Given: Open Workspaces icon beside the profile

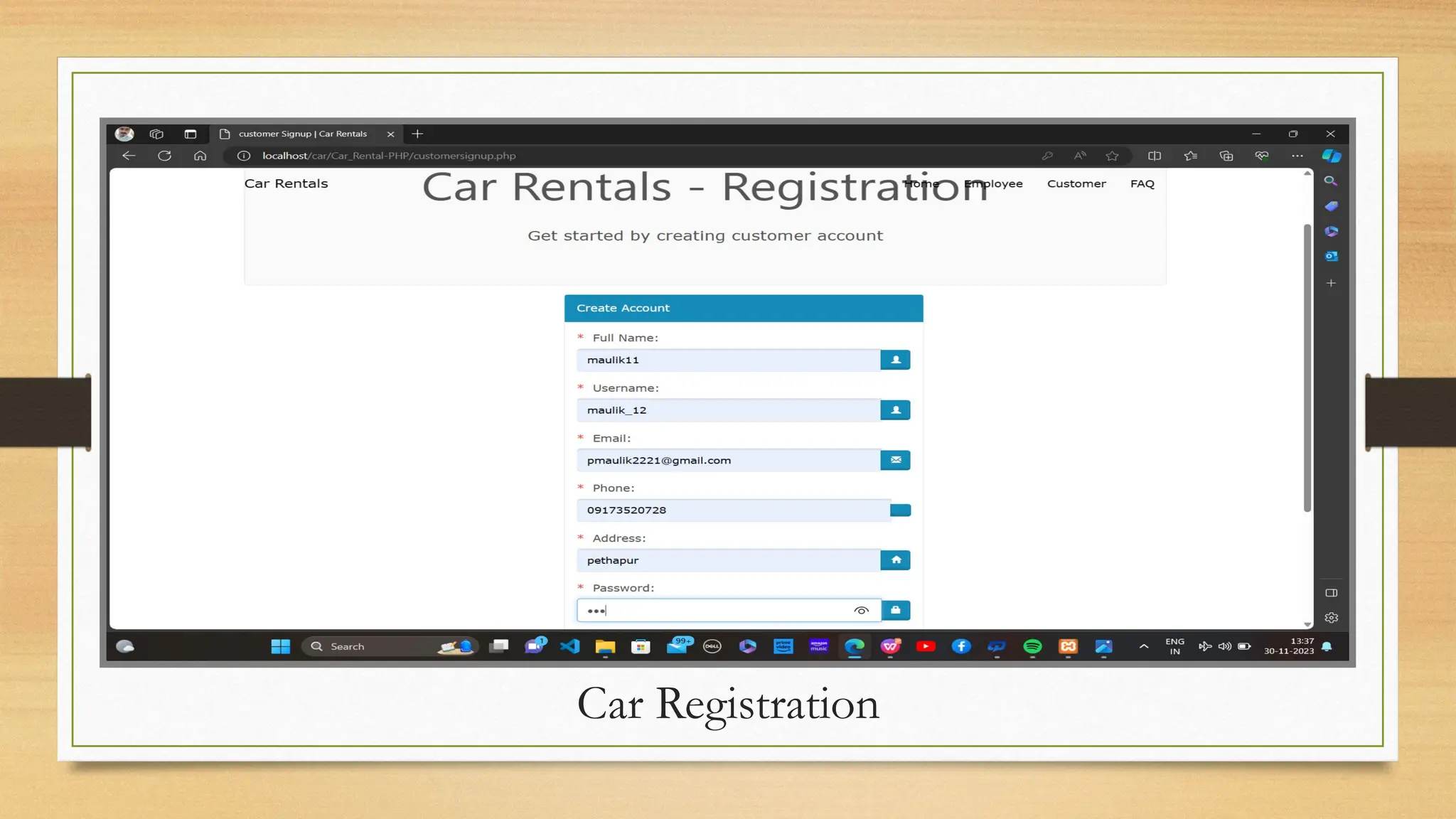Looking at the screenshot, I should pos(156,134).
